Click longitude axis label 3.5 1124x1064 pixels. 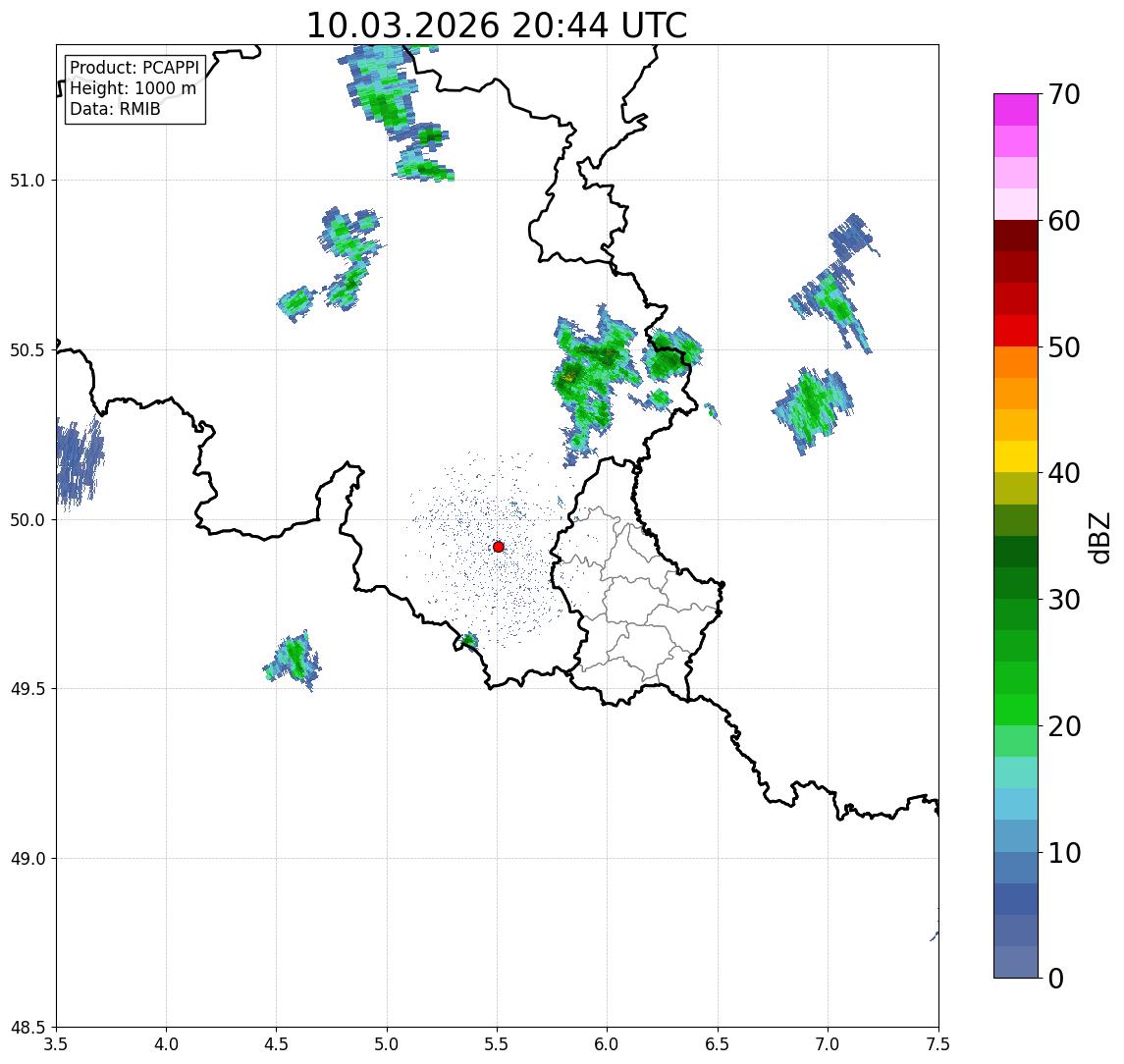(56, 1044)
